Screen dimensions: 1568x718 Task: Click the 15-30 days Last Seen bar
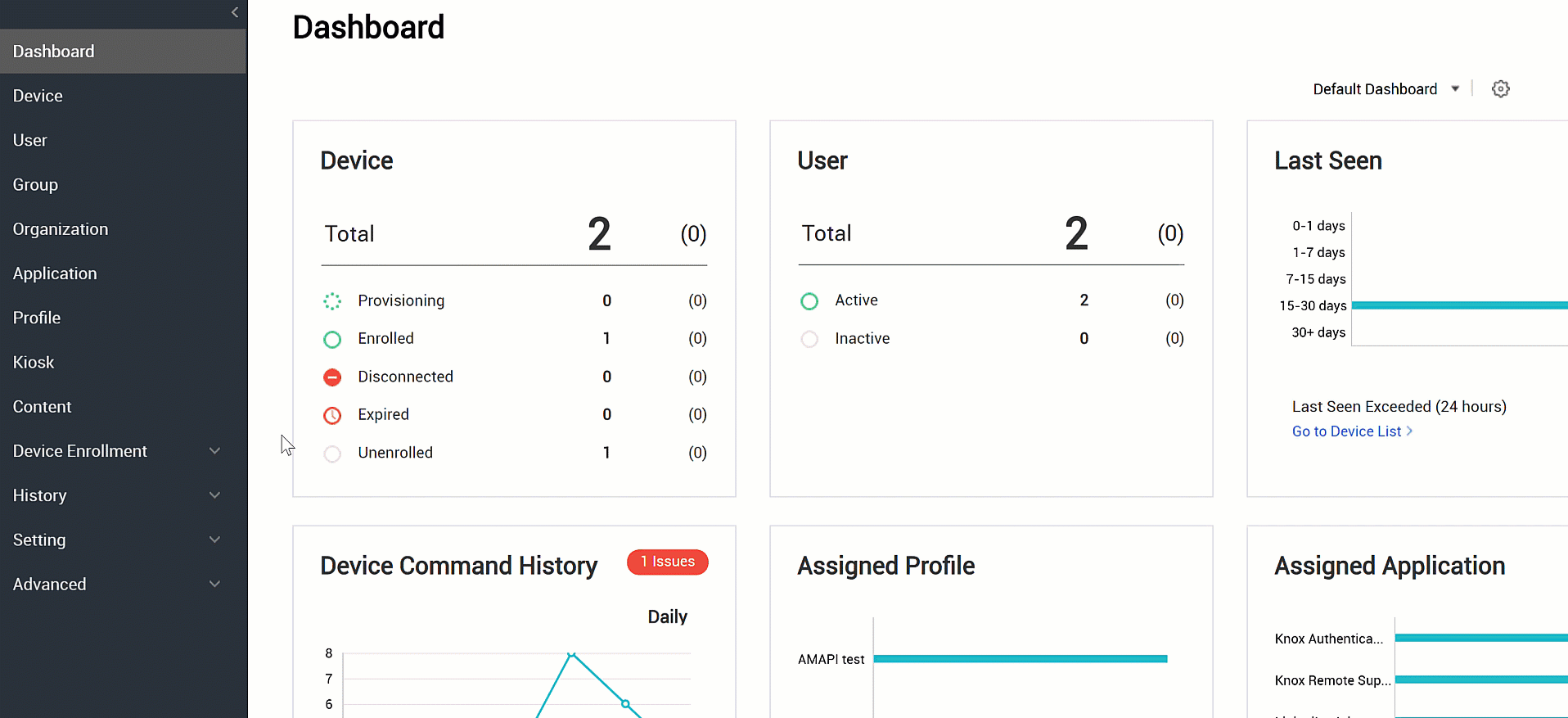[1459, 305]
